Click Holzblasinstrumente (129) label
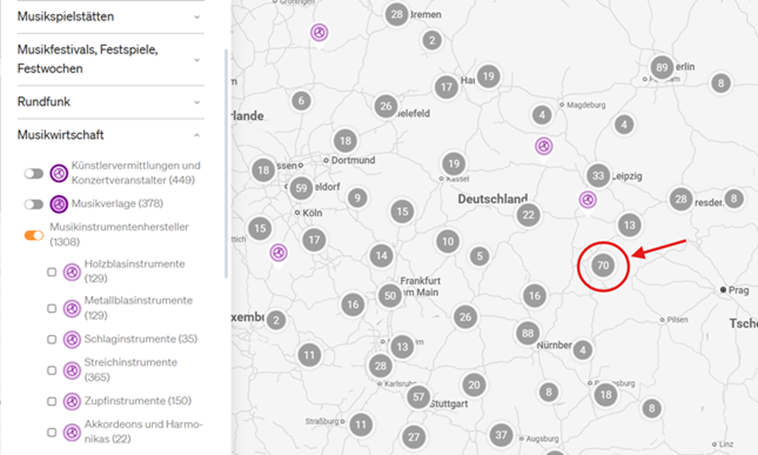 coord(134,271)
